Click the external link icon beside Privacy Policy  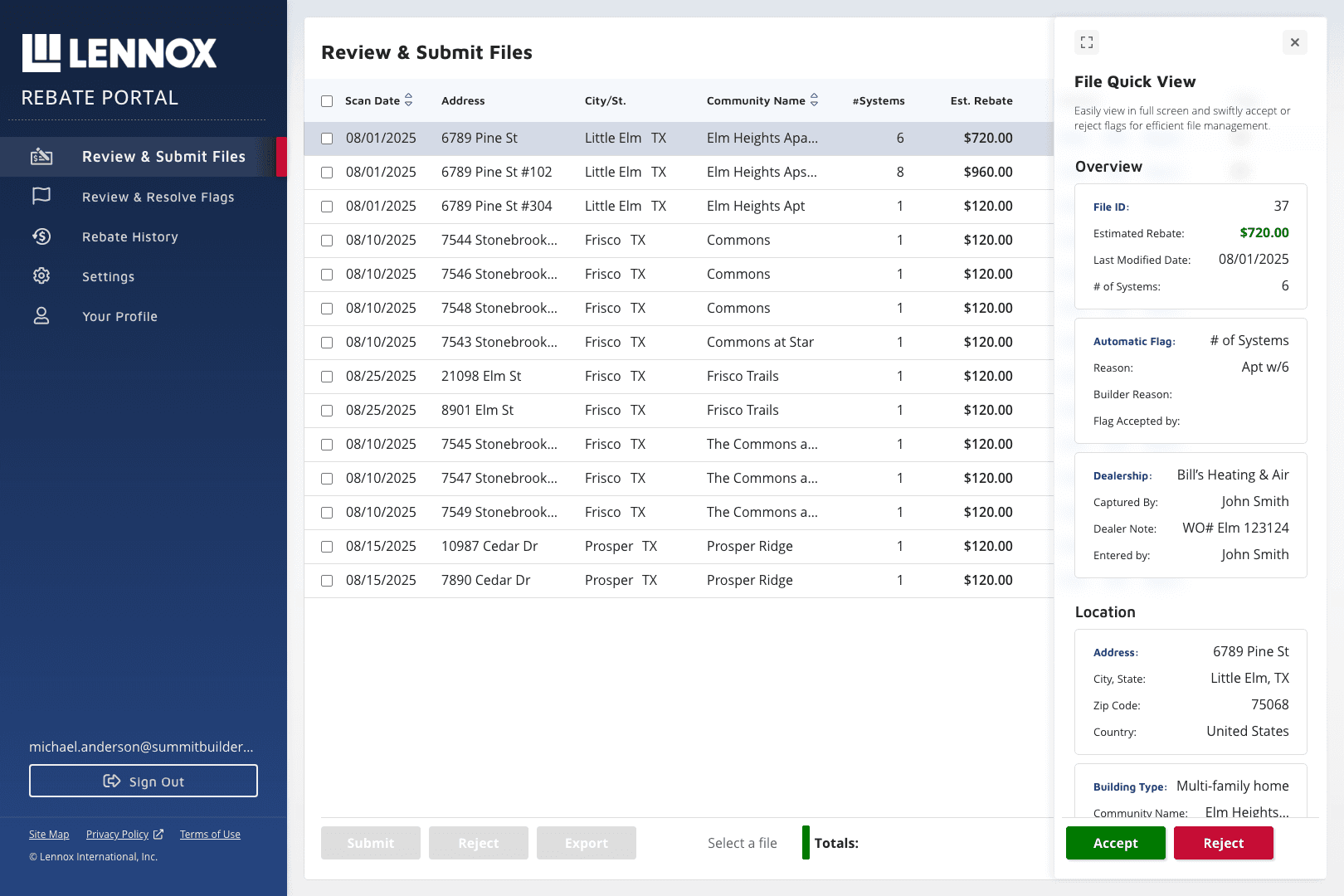[x=158, y=835]
